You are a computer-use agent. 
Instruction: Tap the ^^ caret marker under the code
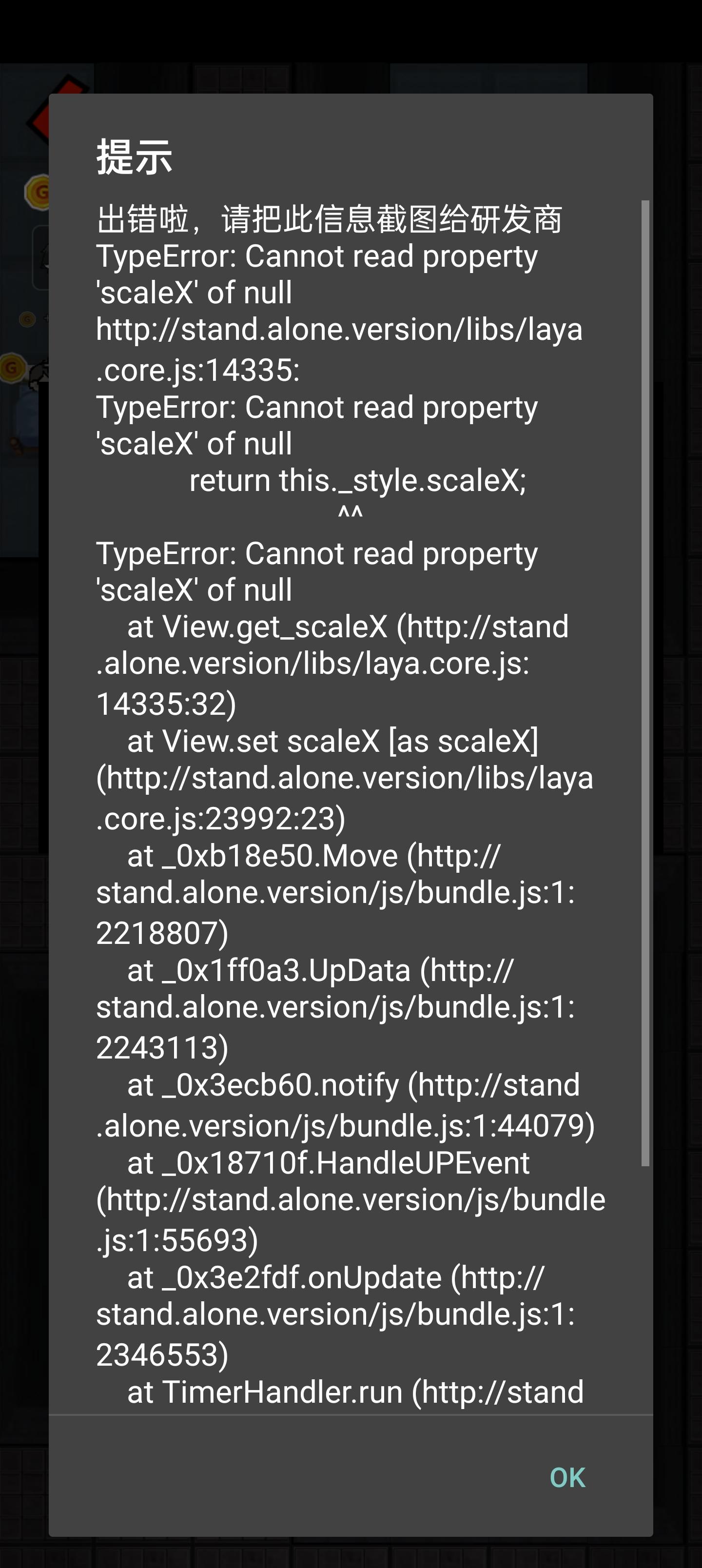tap(350, 514)
